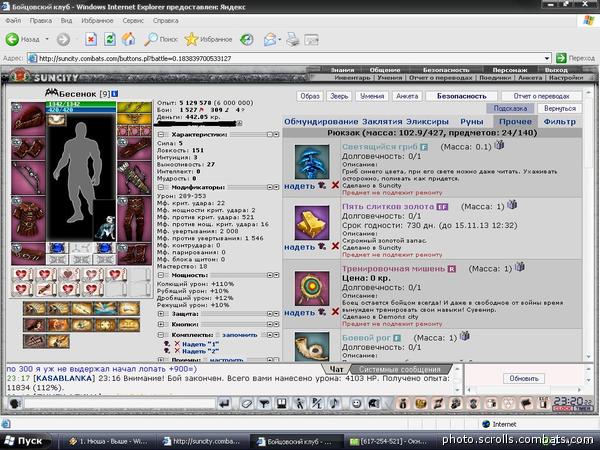600x450 pixels.
Task: Click the IE Print icon
Action: click(x=293, y=39)
